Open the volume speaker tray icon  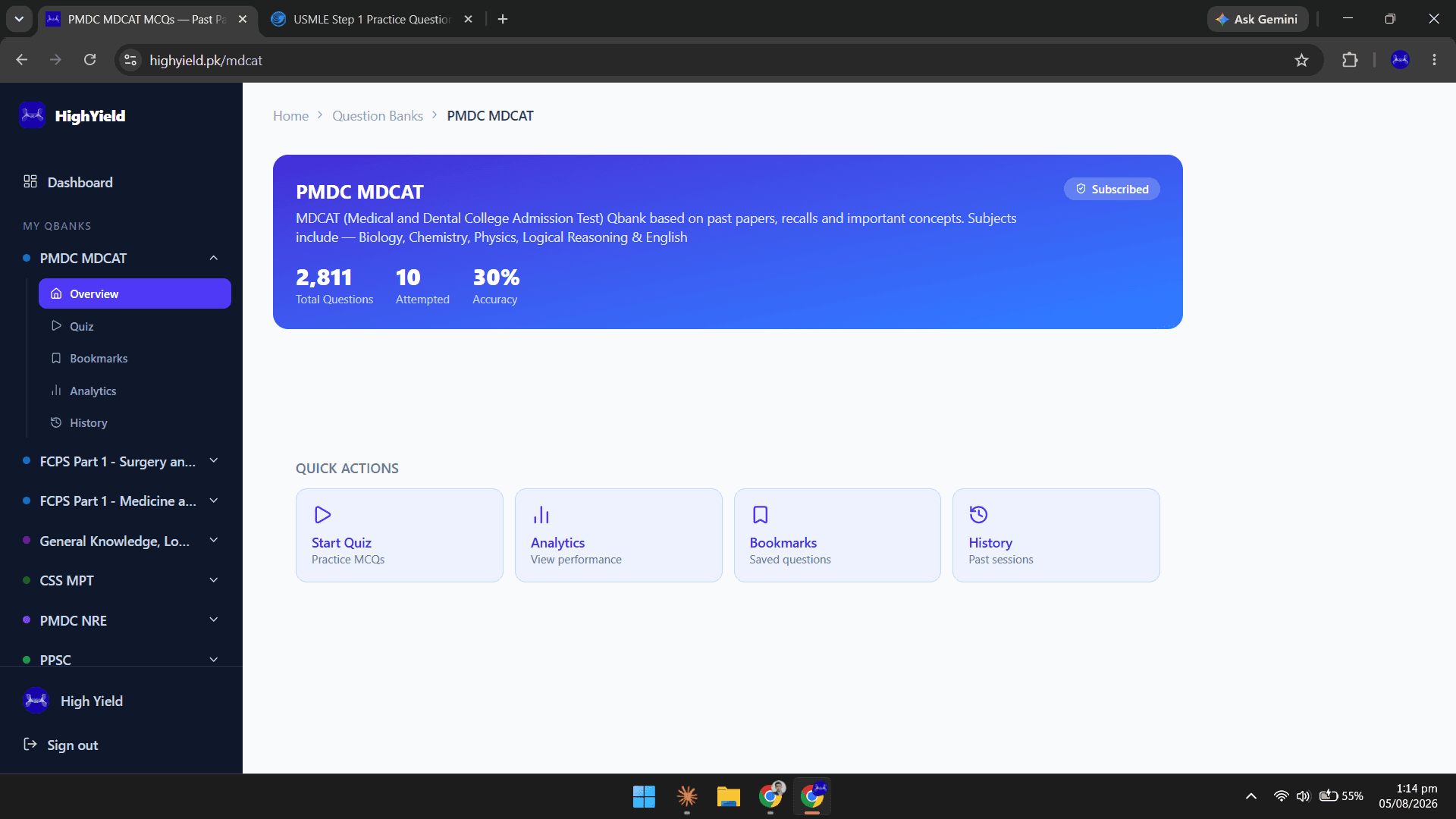pyautogui.click(x=1303, y=795)
